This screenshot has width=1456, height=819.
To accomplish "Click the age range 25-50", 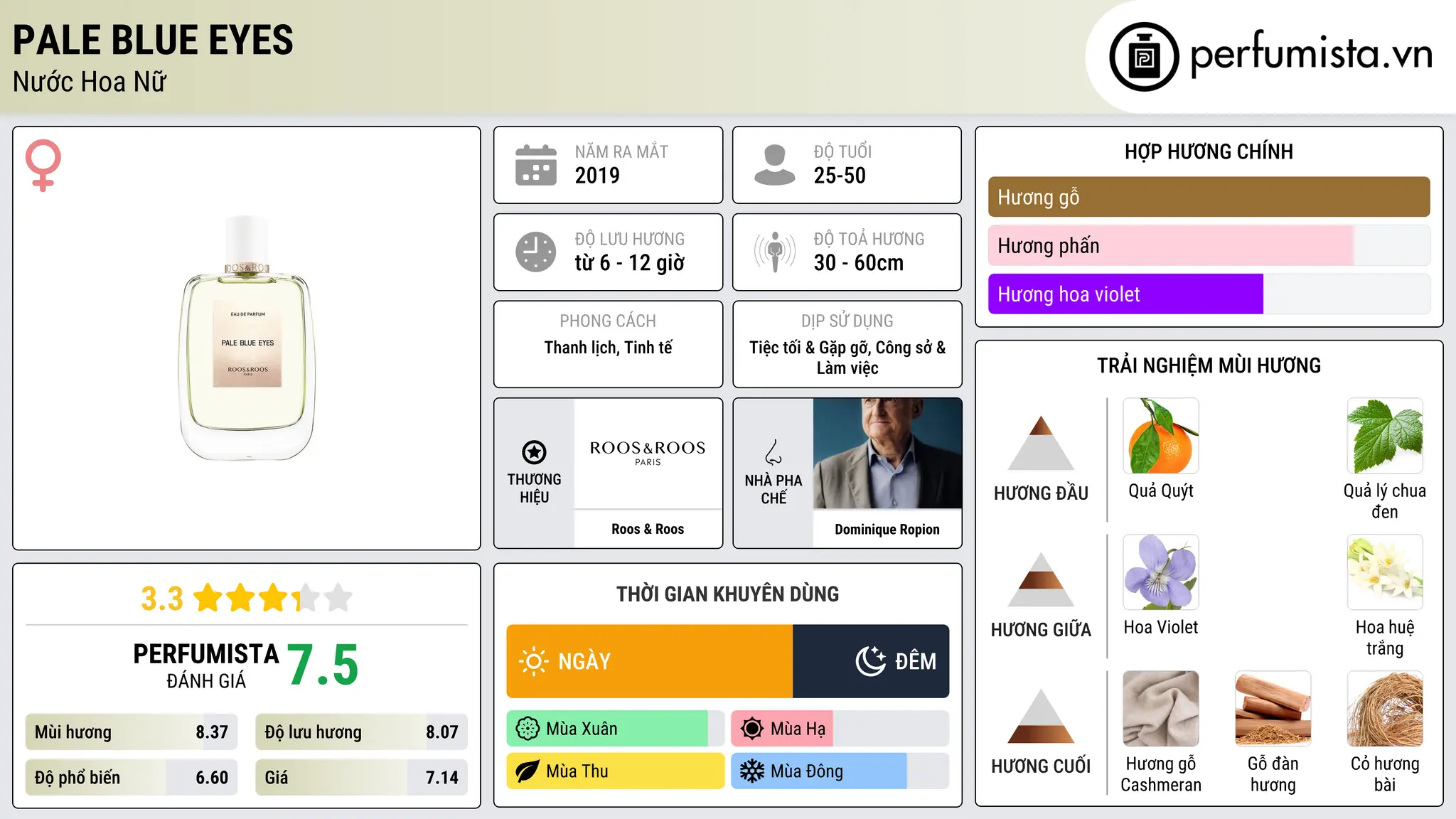I will (x=840, y=176).
